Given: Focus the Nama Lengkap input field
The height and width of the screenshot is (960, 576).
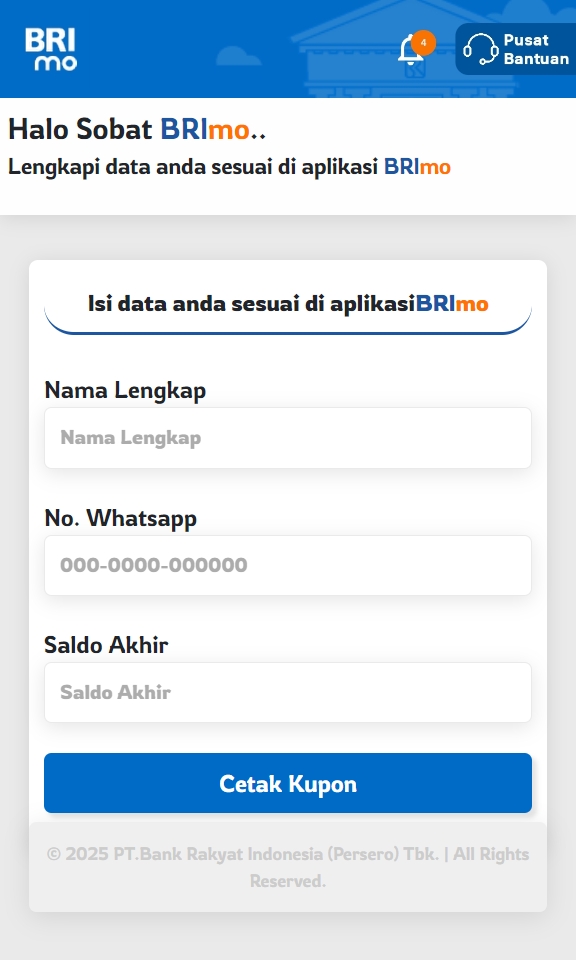Looking at the screenshot, I should pos(288,438).
